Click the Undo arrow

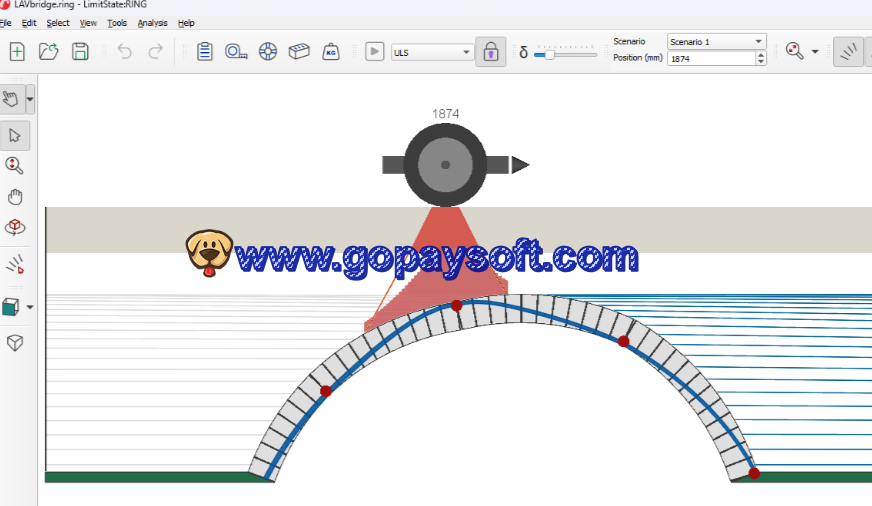coord(124,51)
